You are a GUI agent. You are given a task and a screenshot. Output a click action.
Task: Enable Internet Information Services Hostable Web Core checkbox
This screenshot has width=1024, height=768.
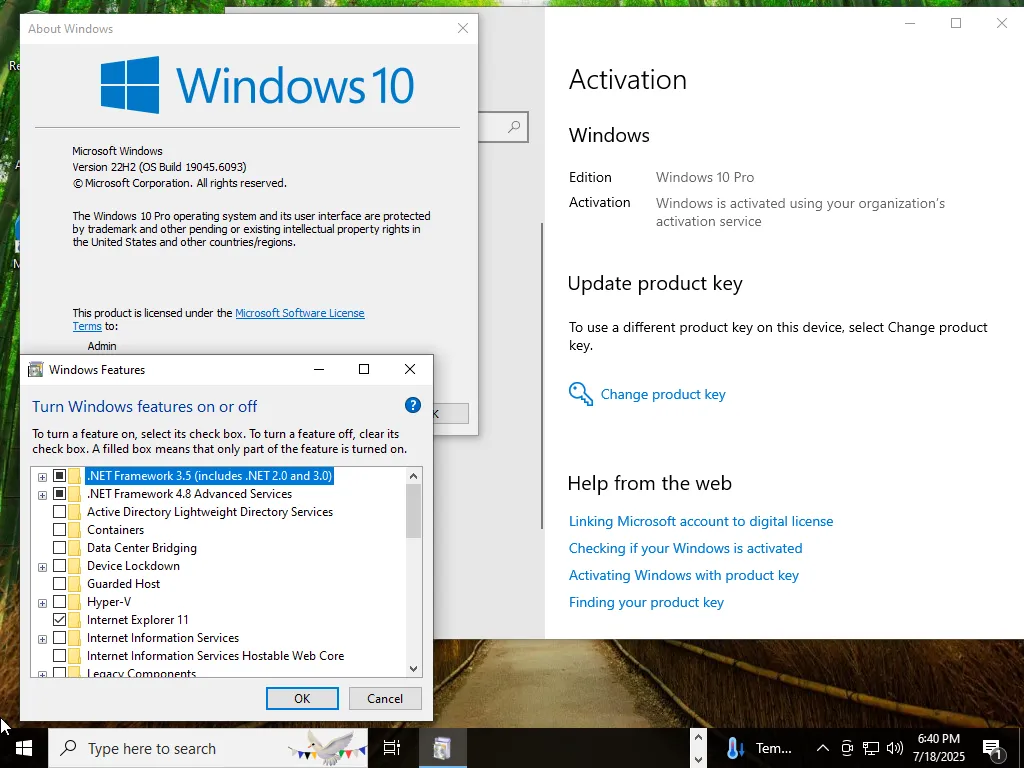coord(59,656)
